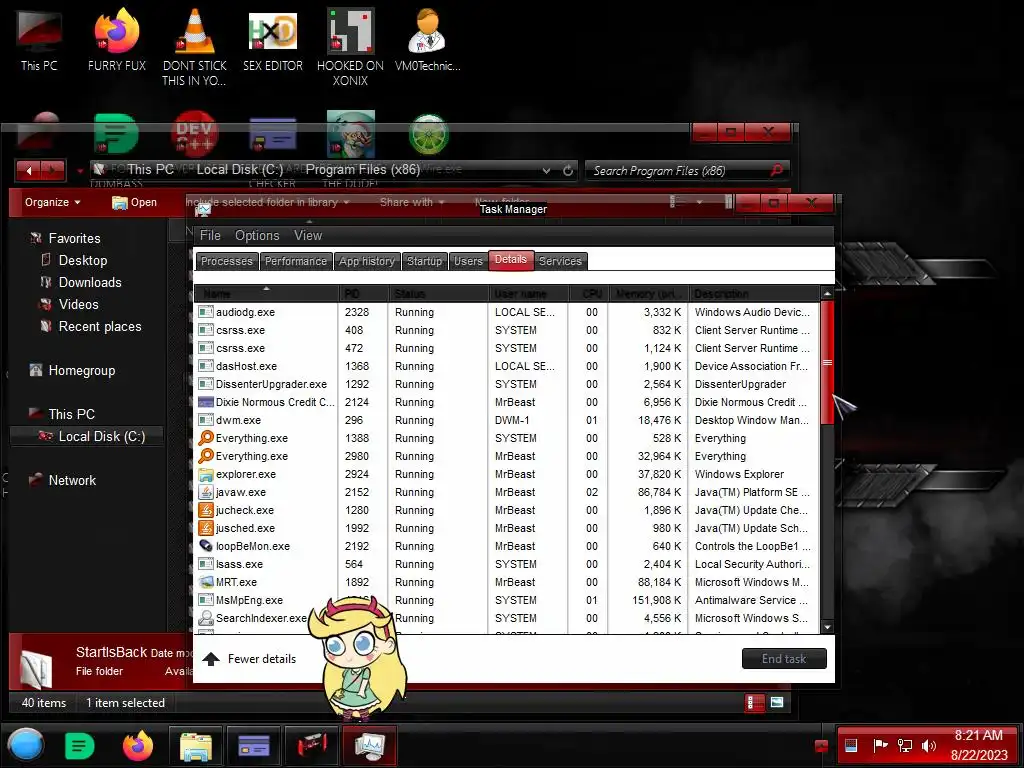Switch to the App history tab
The width and height of the screenshot is (1024, 768).
click(x=367, y=261)
